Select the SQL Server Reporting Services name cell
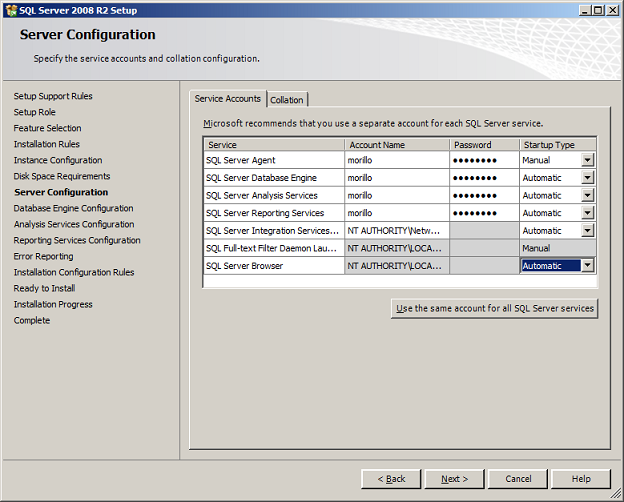 click(274, 213)
